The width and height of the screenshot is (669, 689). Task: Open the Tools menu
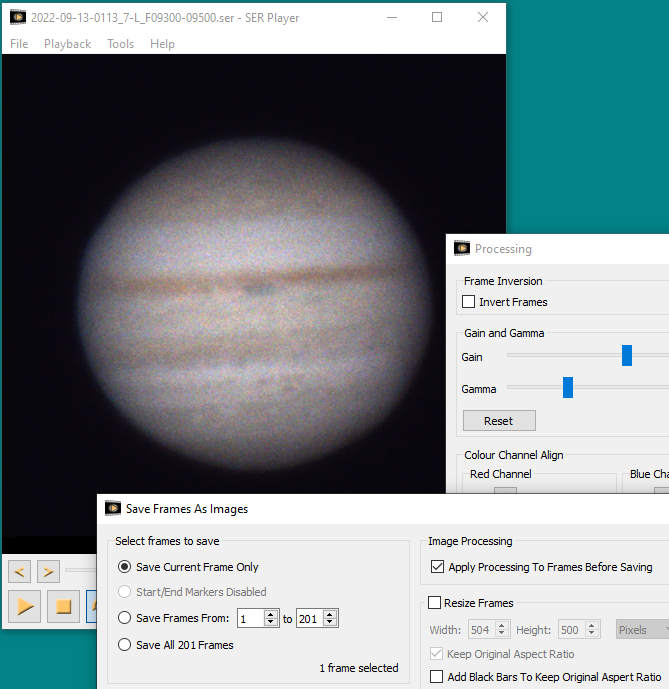click(120, 44)
